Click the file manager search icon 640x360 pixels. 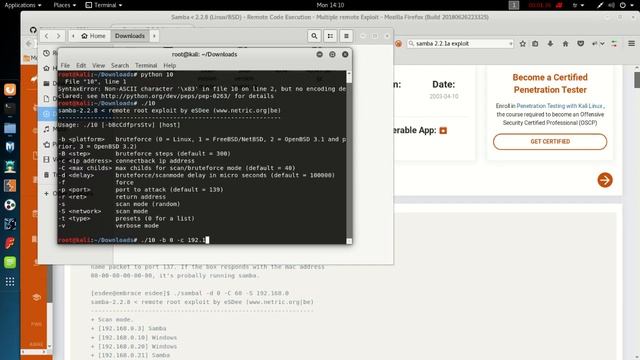(314, 36)
